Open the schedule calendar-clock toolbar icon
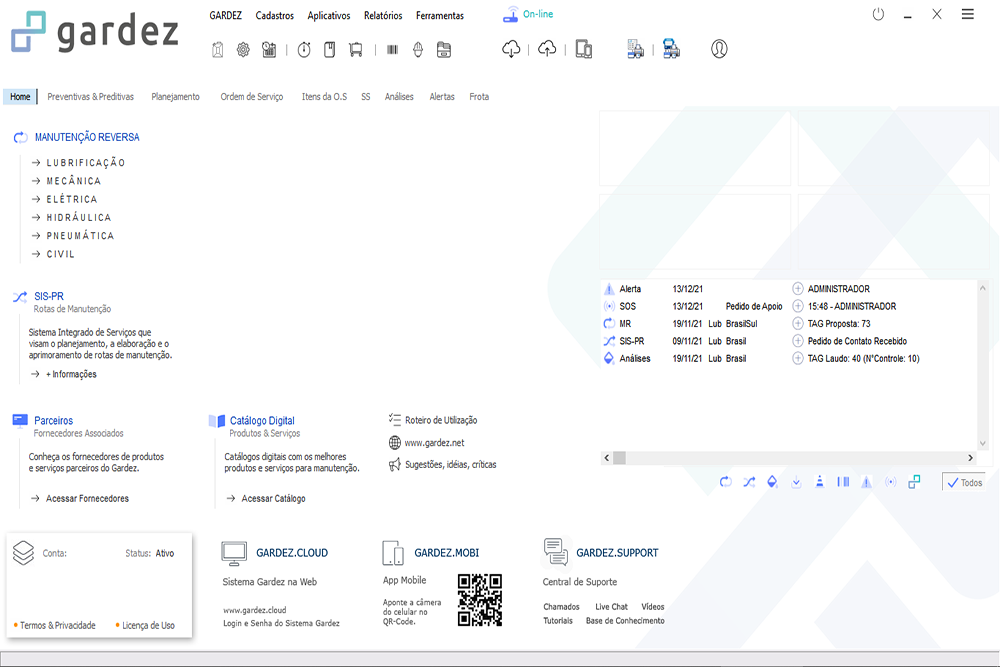This screenshot has width=1000, height=667. pyautogui.click(x=269, y=49)
